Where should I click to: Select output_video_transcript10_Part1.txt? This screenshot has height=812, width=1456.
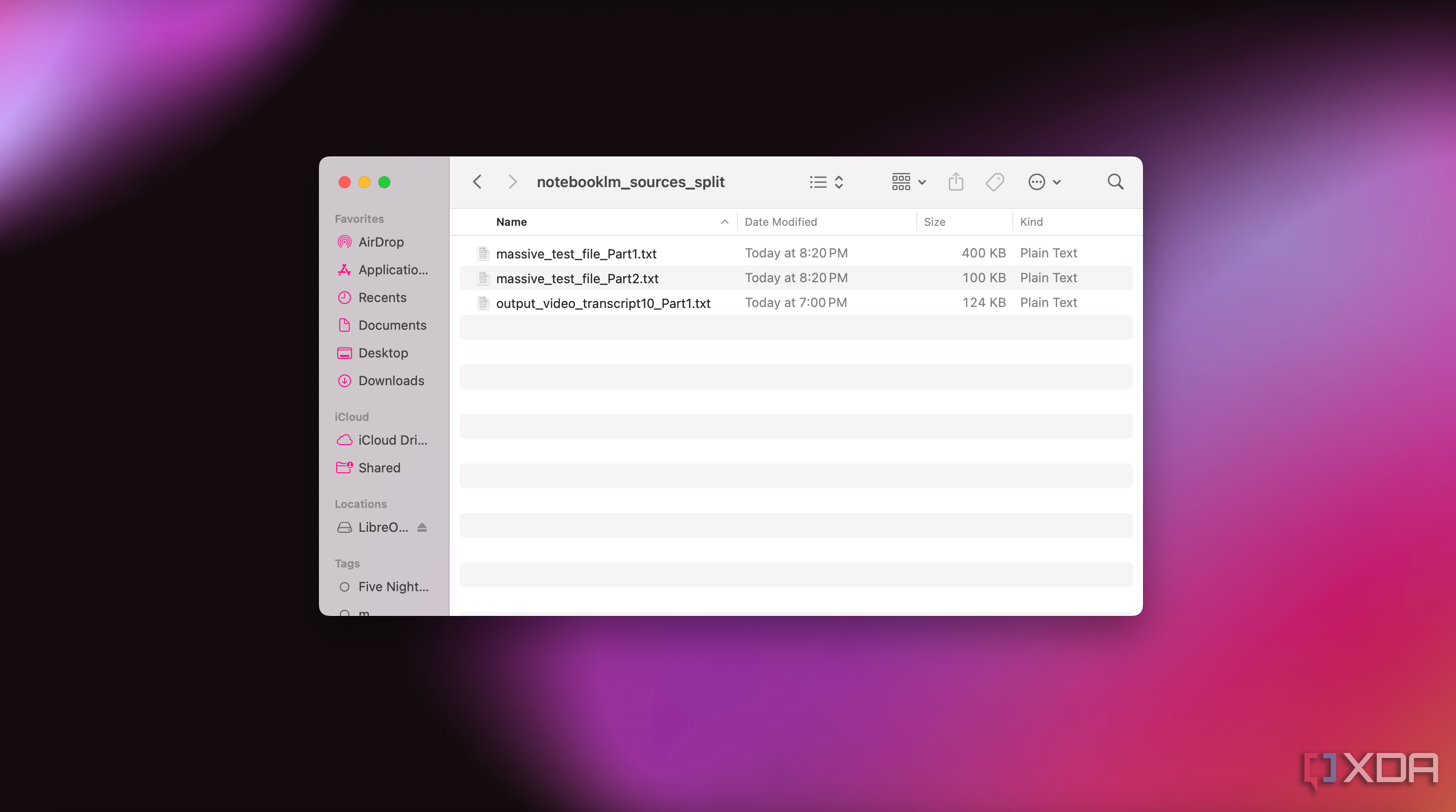click(x=603, y=304)
